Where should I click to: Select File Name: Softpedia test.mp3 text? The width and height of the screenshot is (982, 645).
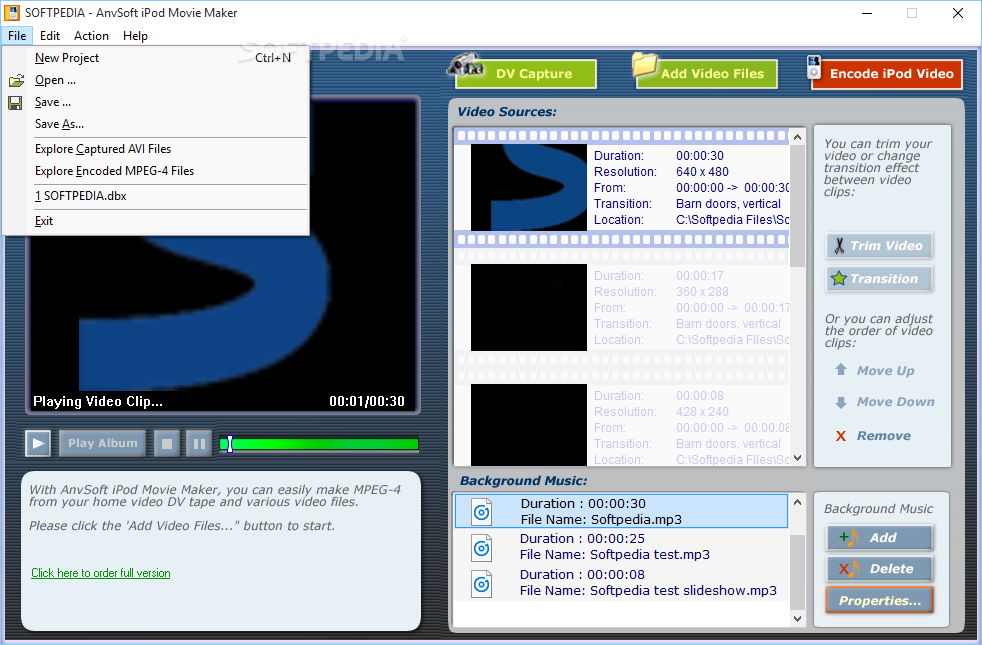tap(614, 555)
